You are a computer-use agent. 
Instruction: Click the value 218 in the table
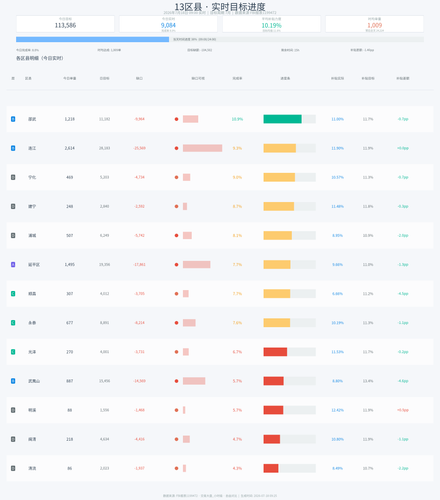70,439
